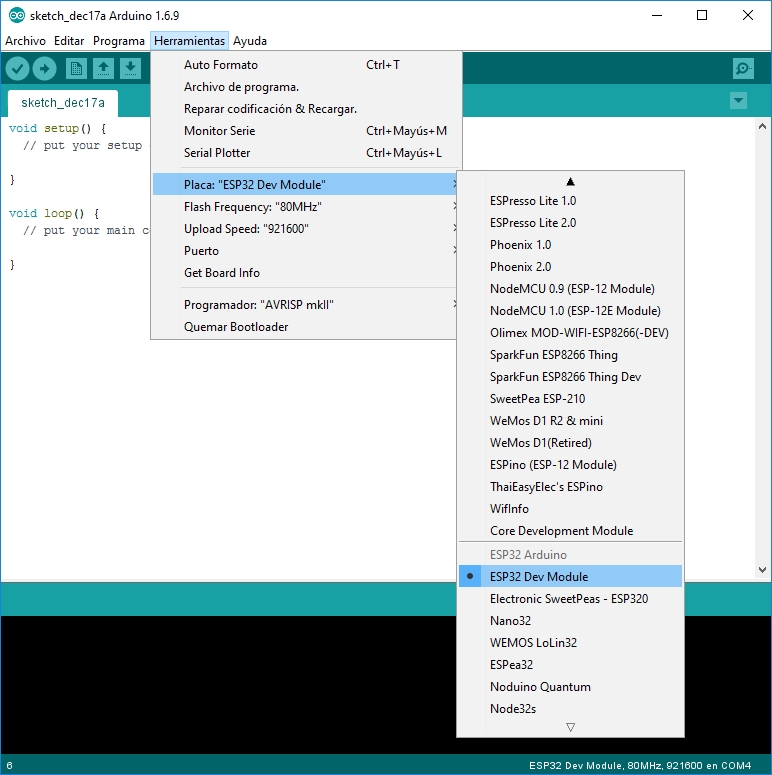Select the ESPea32 board
The height and width of the screenshot is (775, 772).
click(570, 665)
